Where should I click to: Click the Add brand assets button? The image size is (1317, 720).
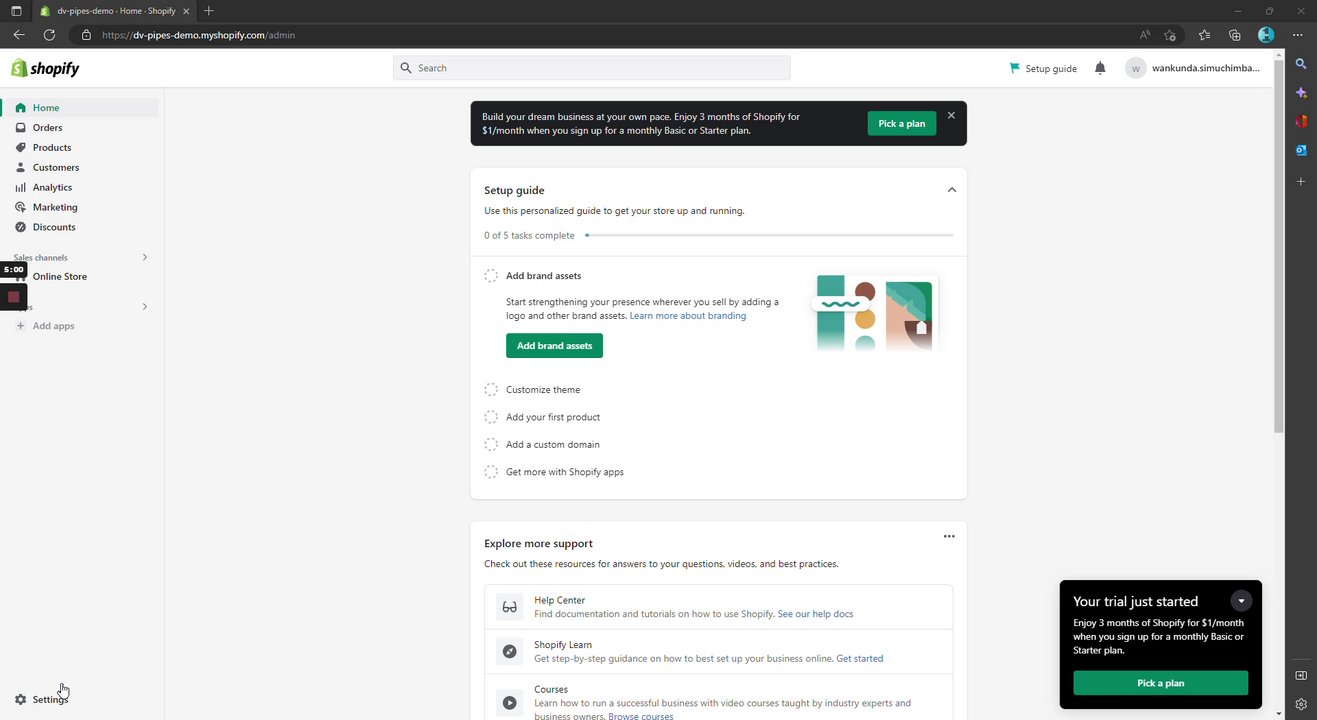[554, 346]
